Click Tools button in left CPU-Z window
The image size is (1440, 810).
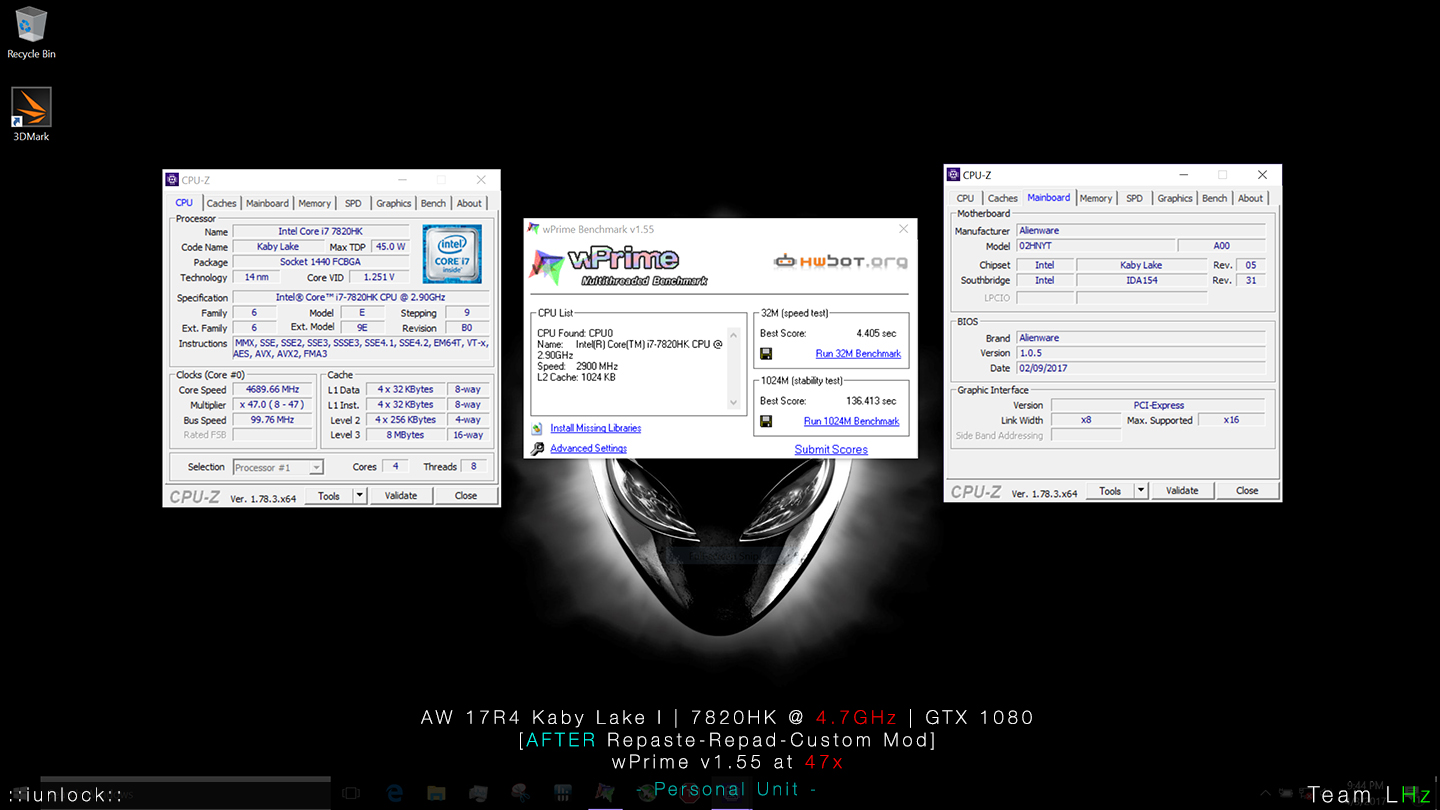329,496
